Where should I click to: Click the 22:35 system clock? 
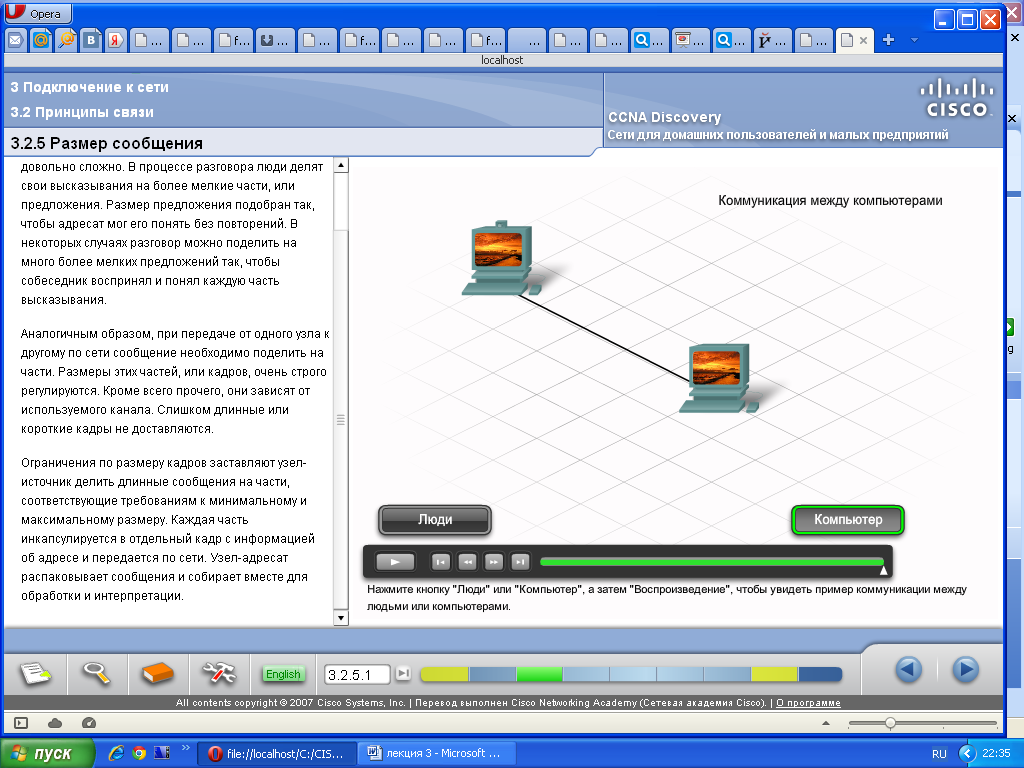coord(997,754)
